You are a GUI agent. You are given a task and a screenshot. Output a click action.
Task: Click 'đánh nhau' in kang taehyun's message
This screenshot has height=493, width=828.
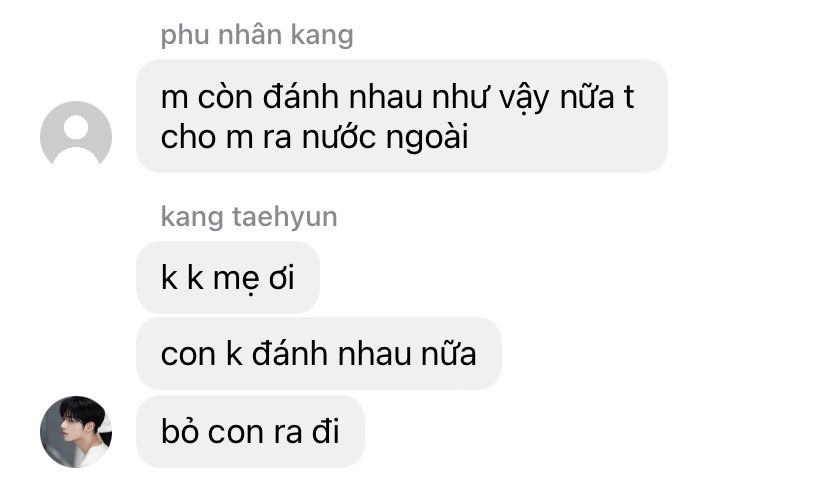332,354
